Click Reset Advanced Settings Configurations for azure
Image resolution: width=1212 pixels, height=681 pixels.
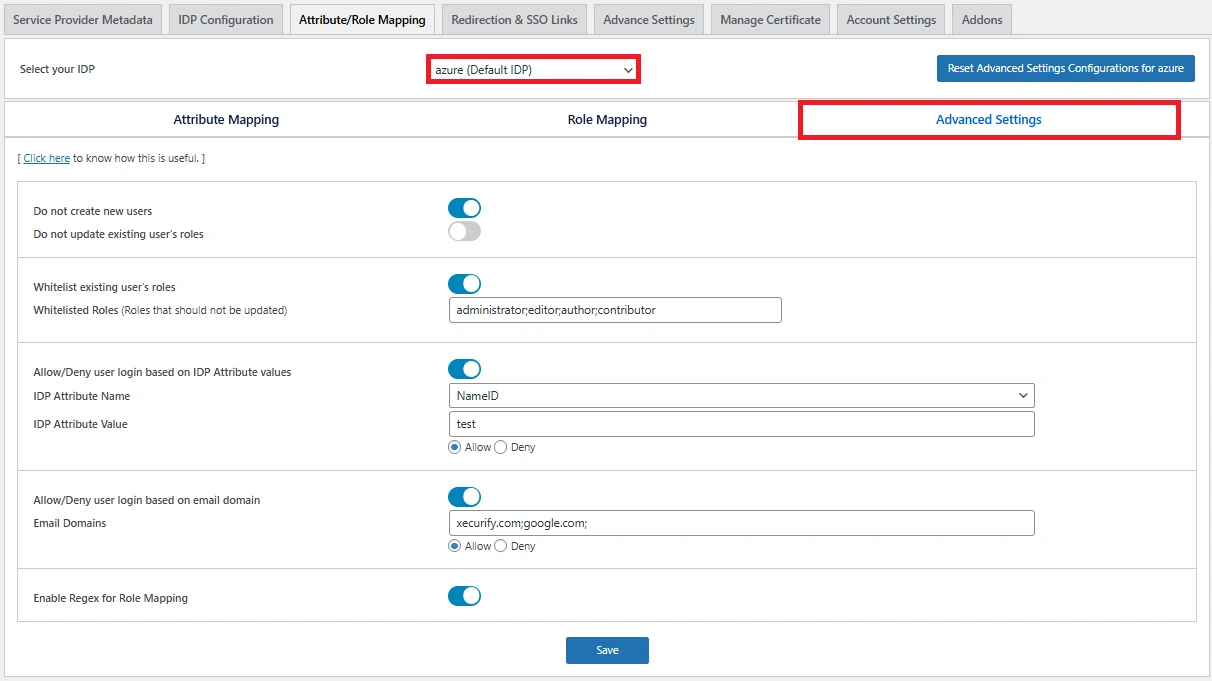point(1065,68)
